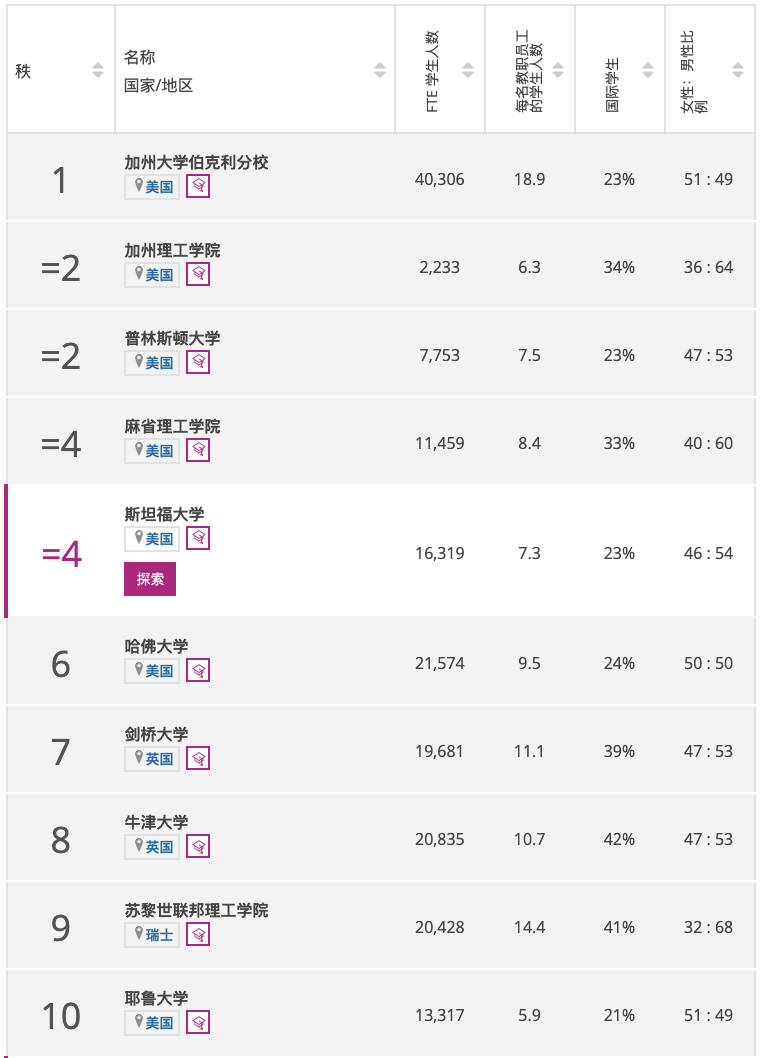Click the 瑞士 country tag
Image resolution: width=762 pixels, height=1058 pixels.
pos(152,935)
